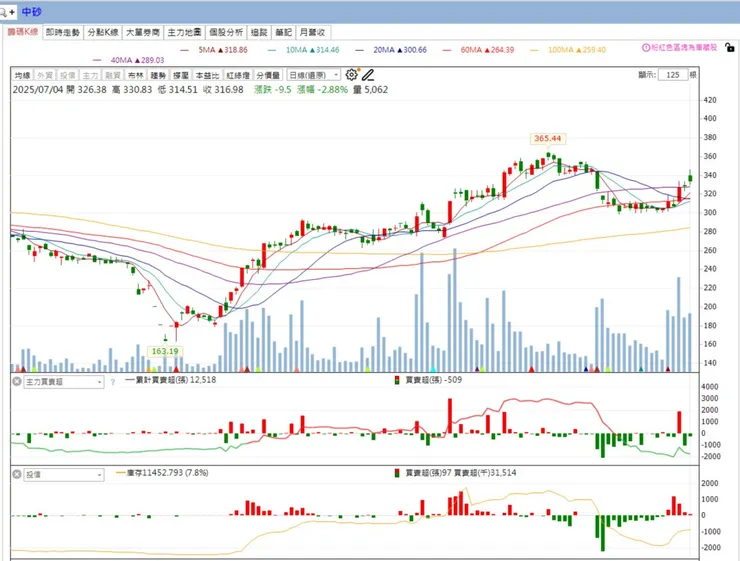Click the 買賣超(張)97 買賣超(千)31,514 legend

pos(455,472)
